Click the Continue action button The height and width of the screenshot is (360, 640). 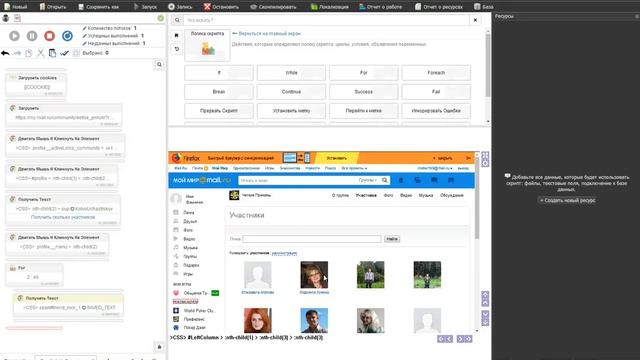291,92
